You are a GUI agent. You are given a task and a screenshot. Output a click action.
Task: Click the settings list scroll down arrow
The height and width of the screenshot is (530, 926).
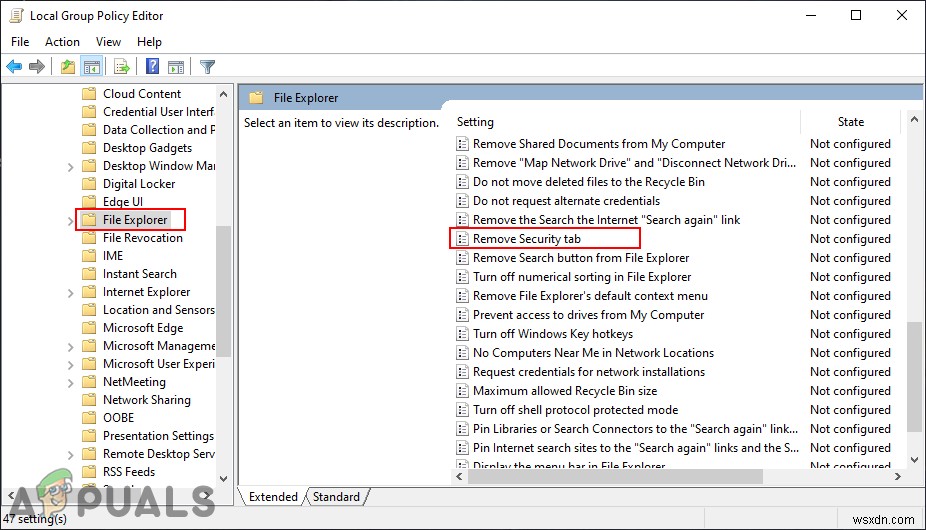click(x=914, y=460)
